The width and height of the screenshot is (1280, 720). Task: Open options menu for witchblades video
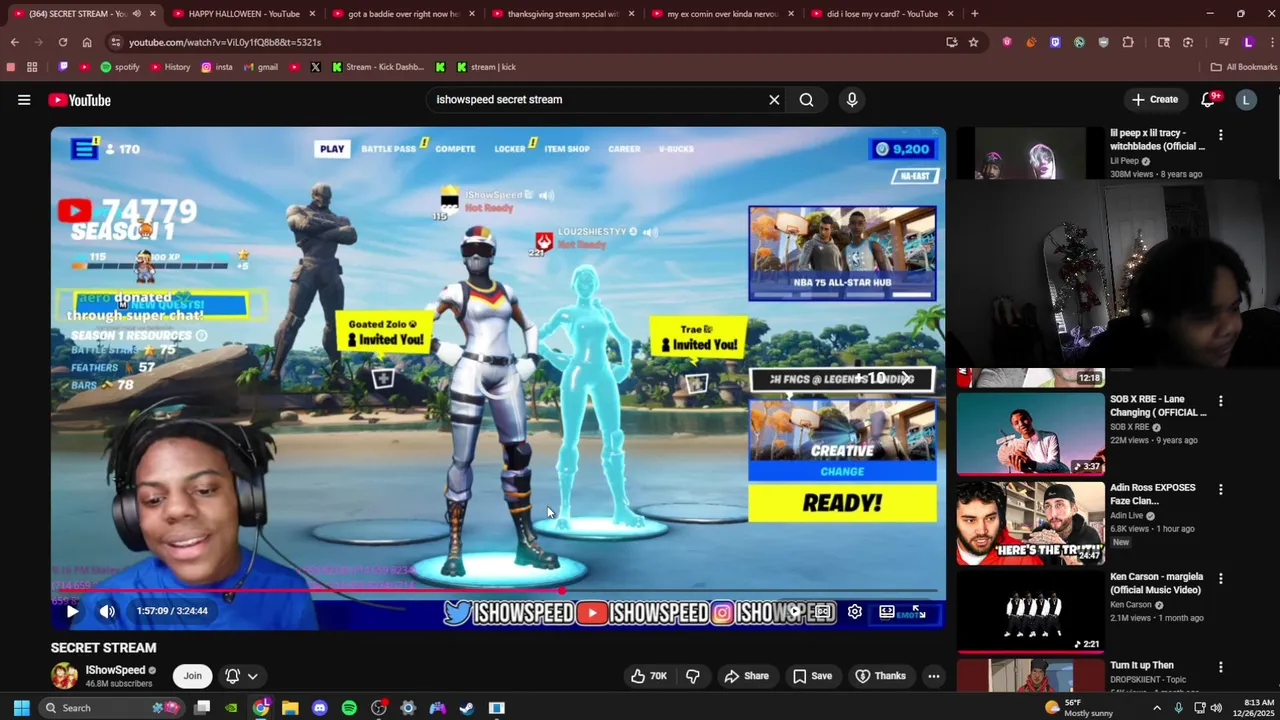(1220, 135)
